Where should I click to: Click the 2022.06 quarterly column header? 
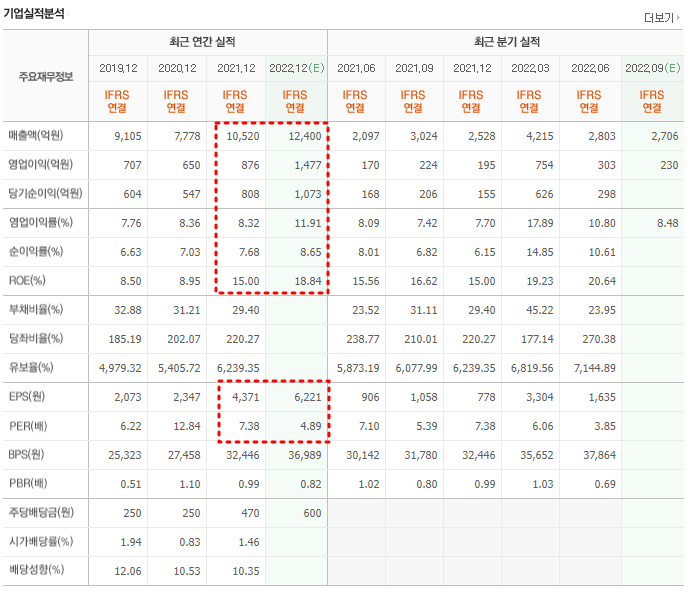590,68
